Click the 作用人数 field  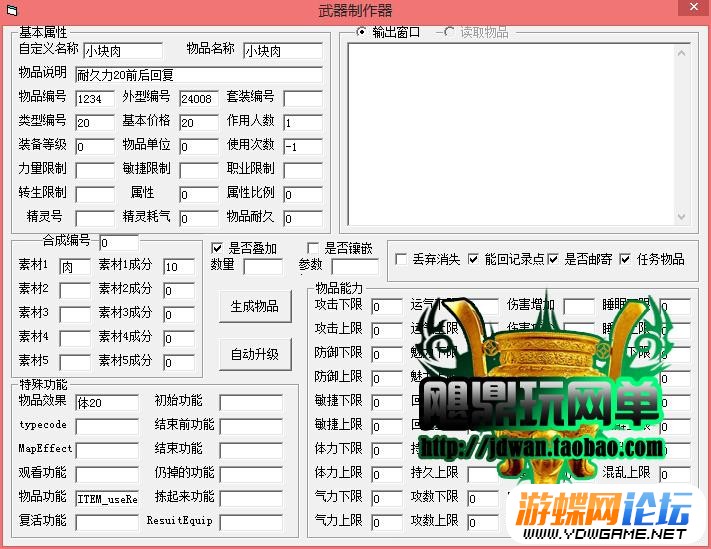tap(303, 123)
